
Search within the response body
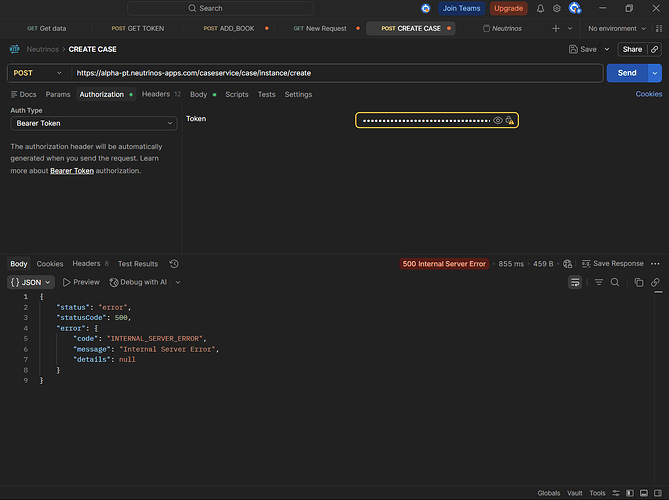pyautogui.click(x=615, y=282)
